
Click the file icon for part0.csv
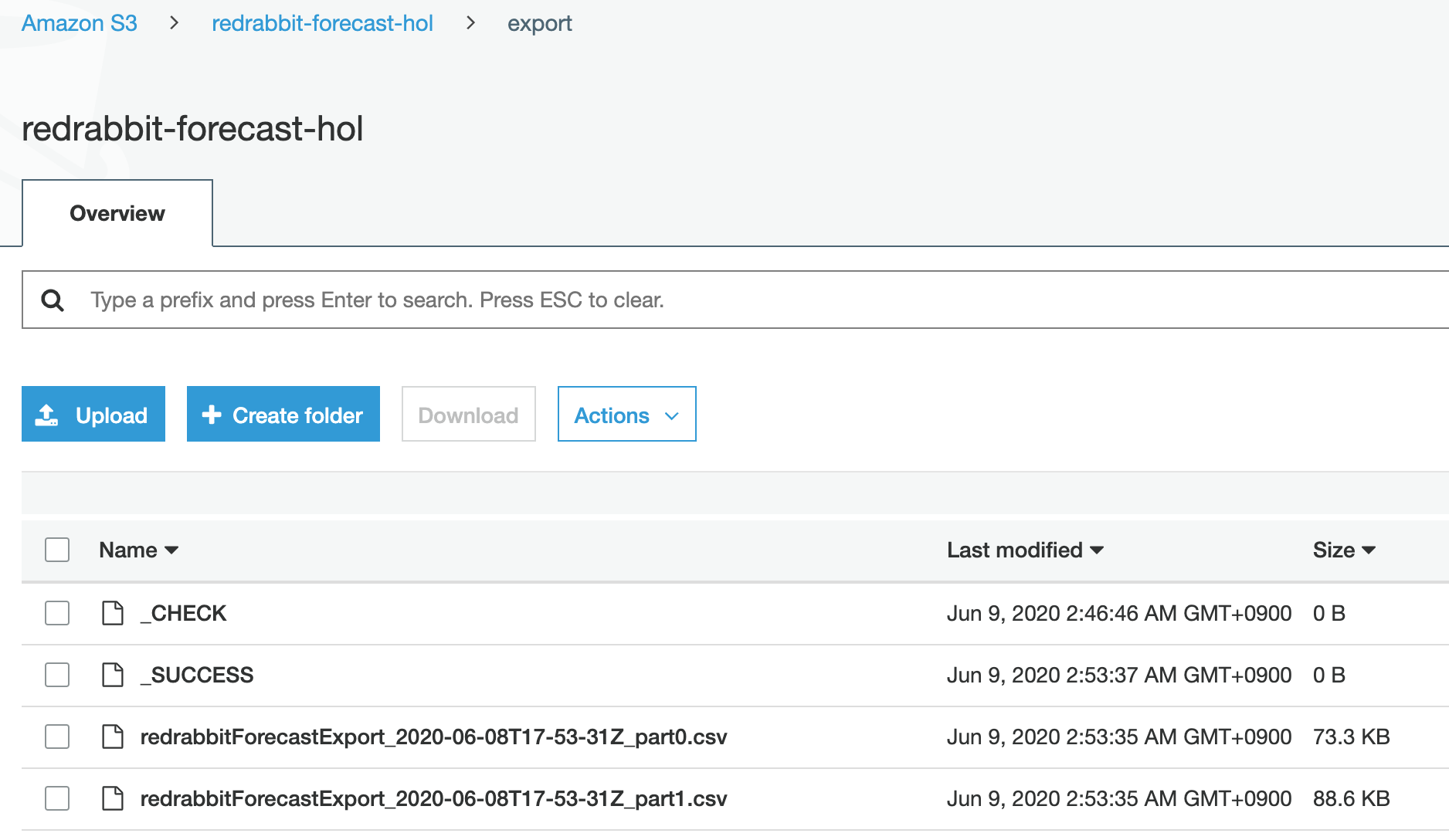(x=113, y=737)
